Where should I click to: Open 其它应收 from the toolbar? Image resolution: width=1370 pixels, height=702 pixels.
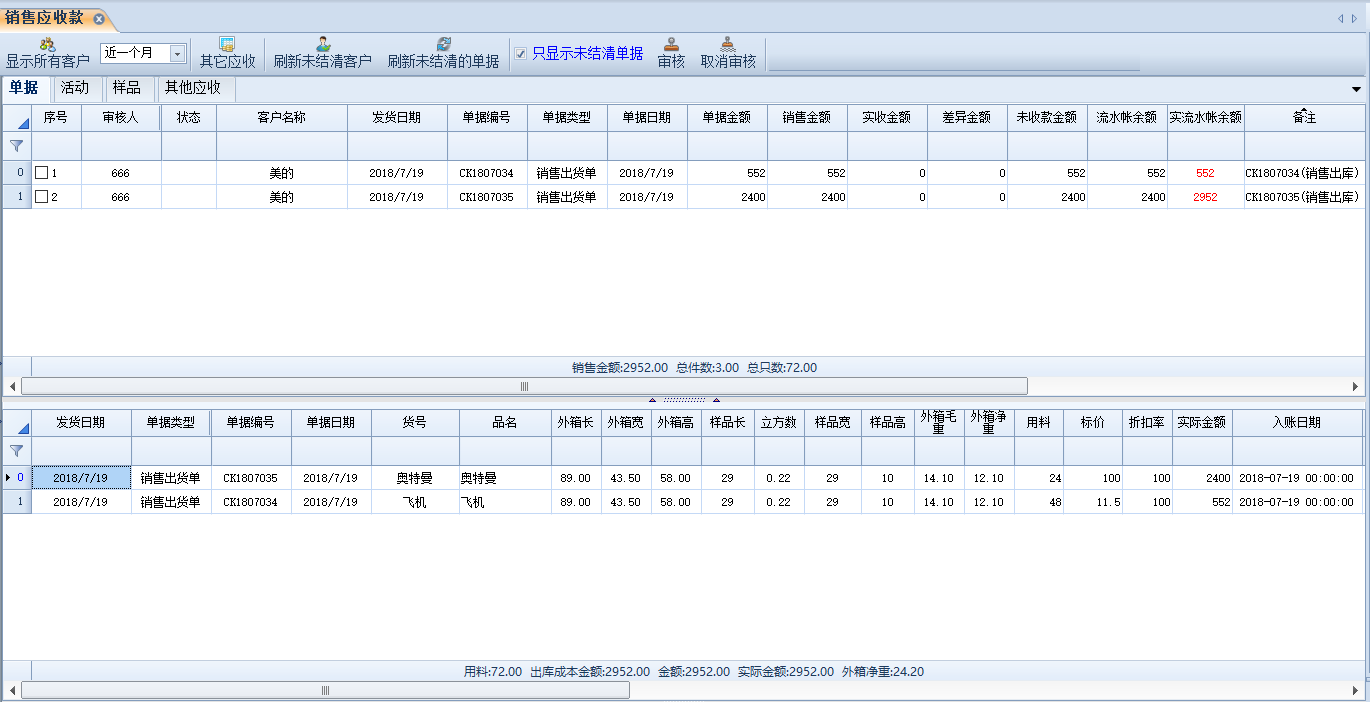[x=227, y=45]
